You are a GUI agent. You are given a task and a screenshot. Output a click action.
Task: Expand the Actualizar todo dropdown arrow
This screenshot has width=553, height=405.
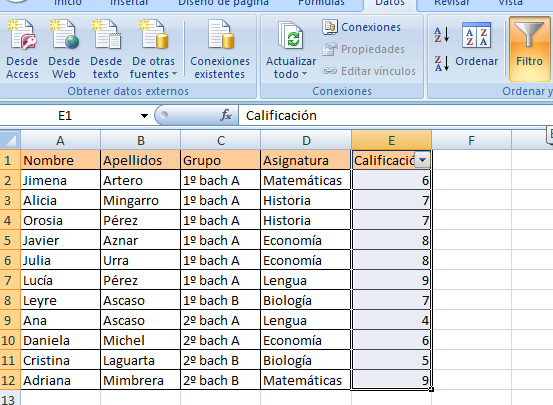pos(305,74)
